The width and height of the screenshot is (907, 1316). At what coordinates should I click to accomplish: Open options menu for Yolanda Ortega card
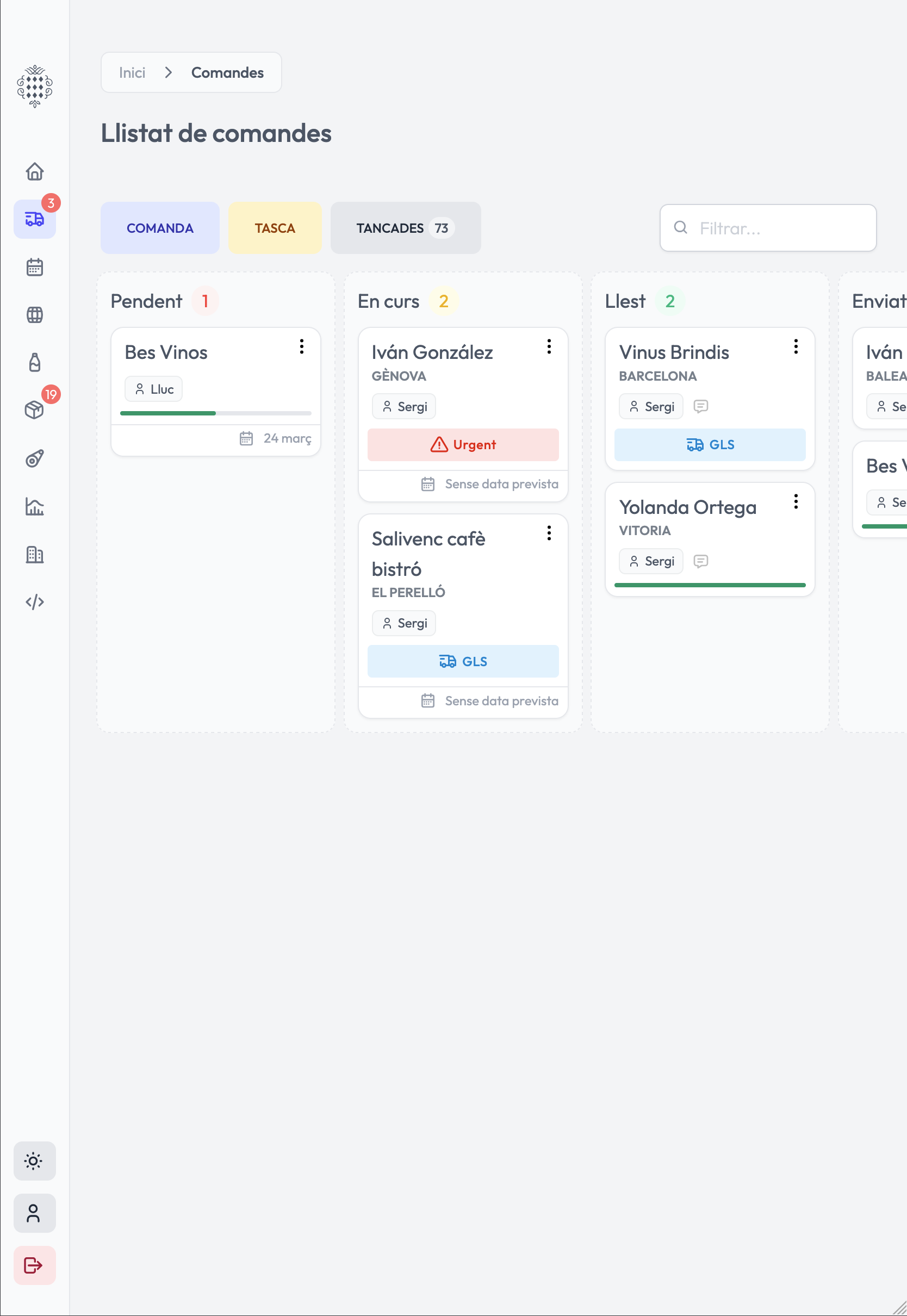click(796, 501)
